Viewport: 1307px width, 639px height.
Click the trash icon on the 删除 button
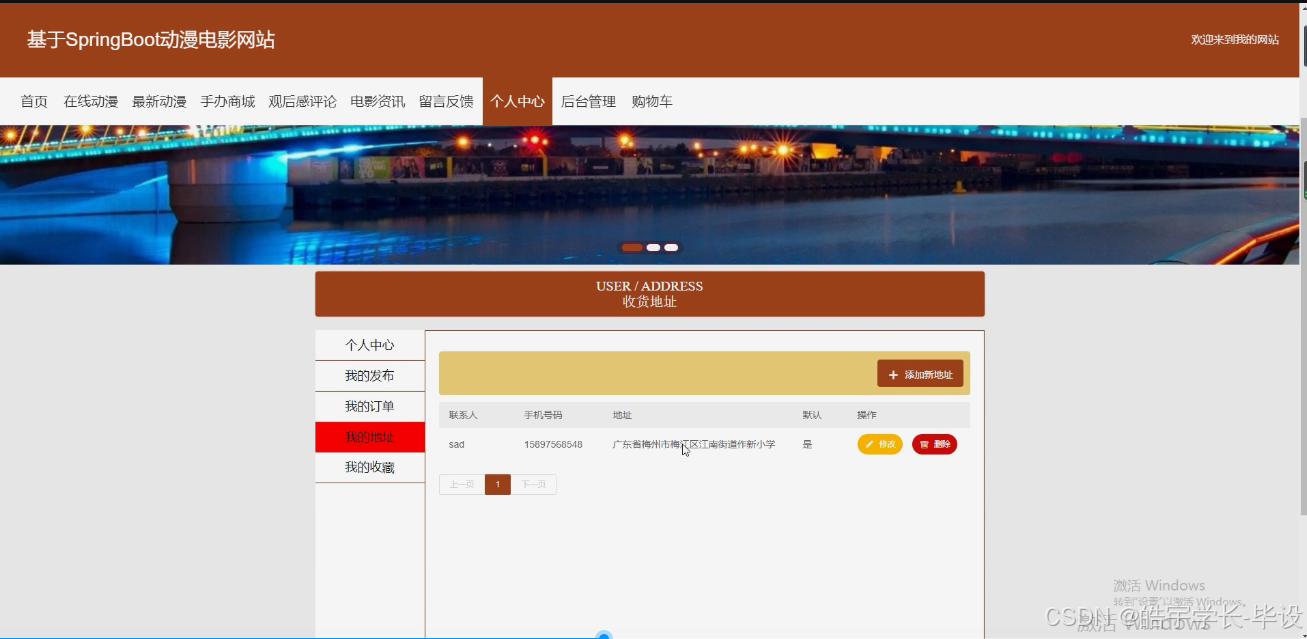(x=925, y=444)
